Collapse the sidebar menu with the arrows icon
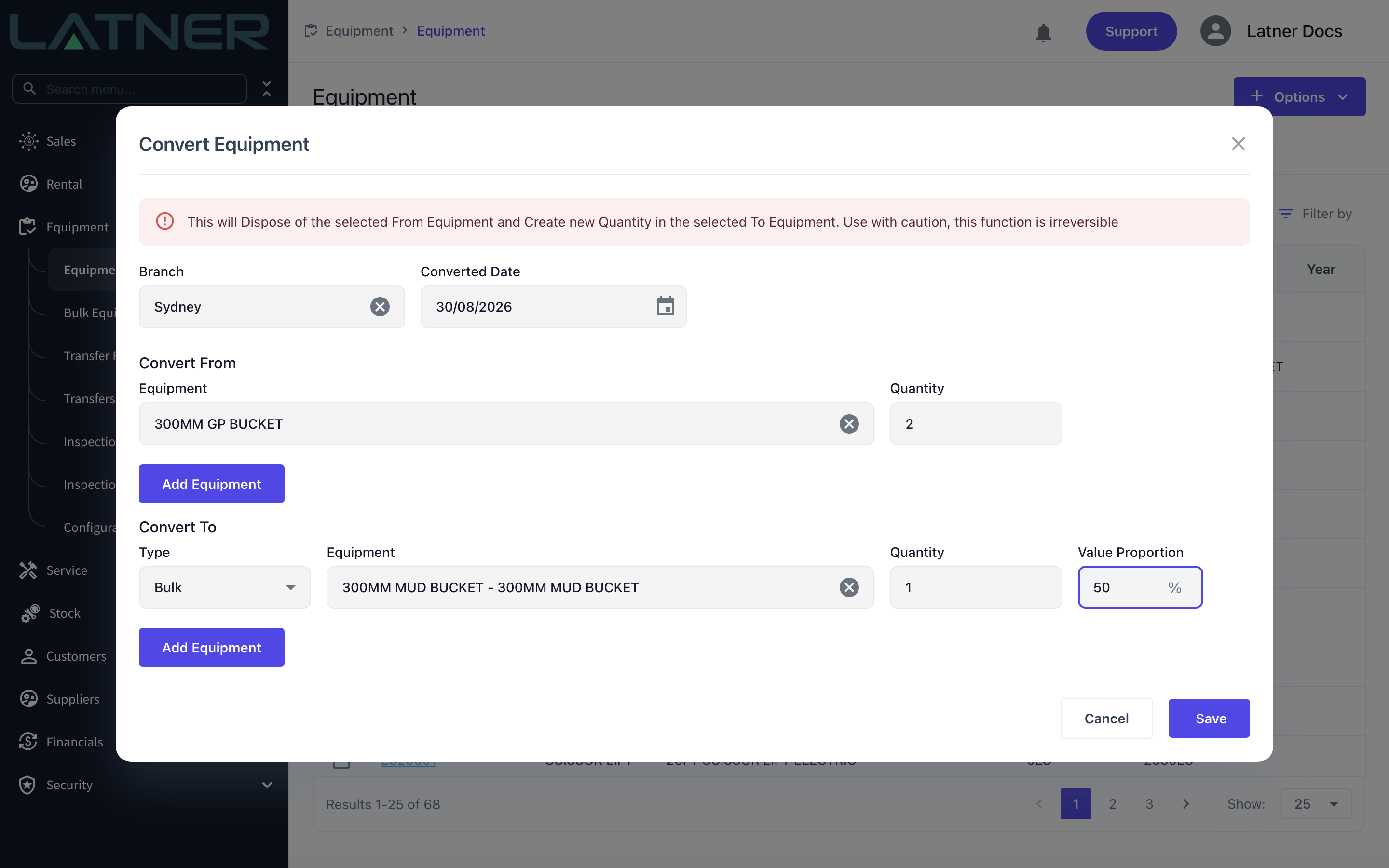Image resolution: width=1389 pixels, height=868 pixels. coord(267,88)
